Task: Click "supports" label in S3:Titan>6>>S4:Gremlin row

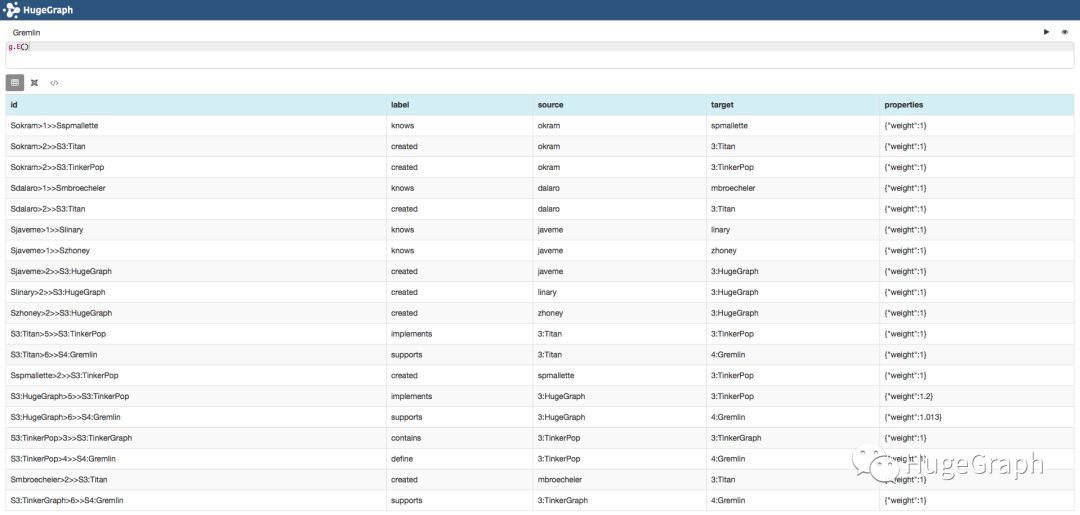Action: (406, 355)
